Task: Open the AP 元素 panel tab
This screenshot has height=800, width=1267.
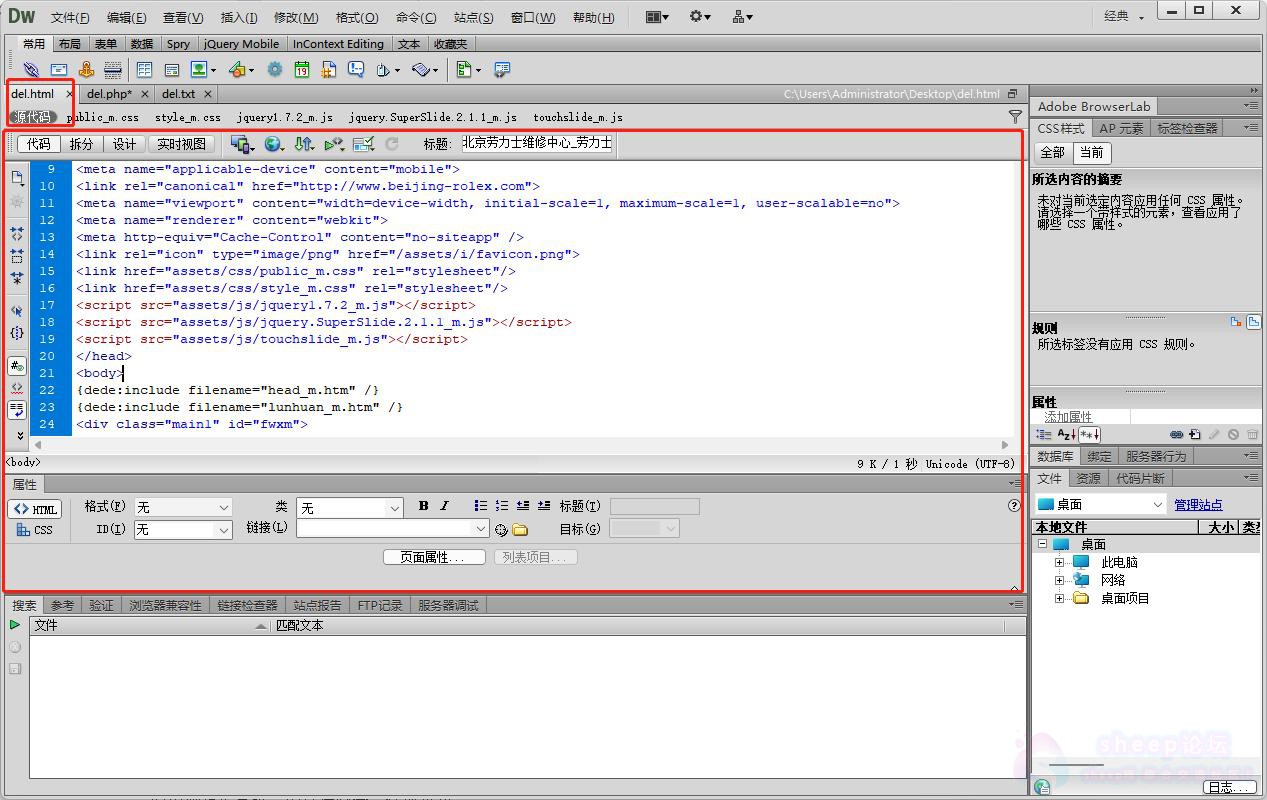Action: pyautogui.click(x=1121, y=128)
